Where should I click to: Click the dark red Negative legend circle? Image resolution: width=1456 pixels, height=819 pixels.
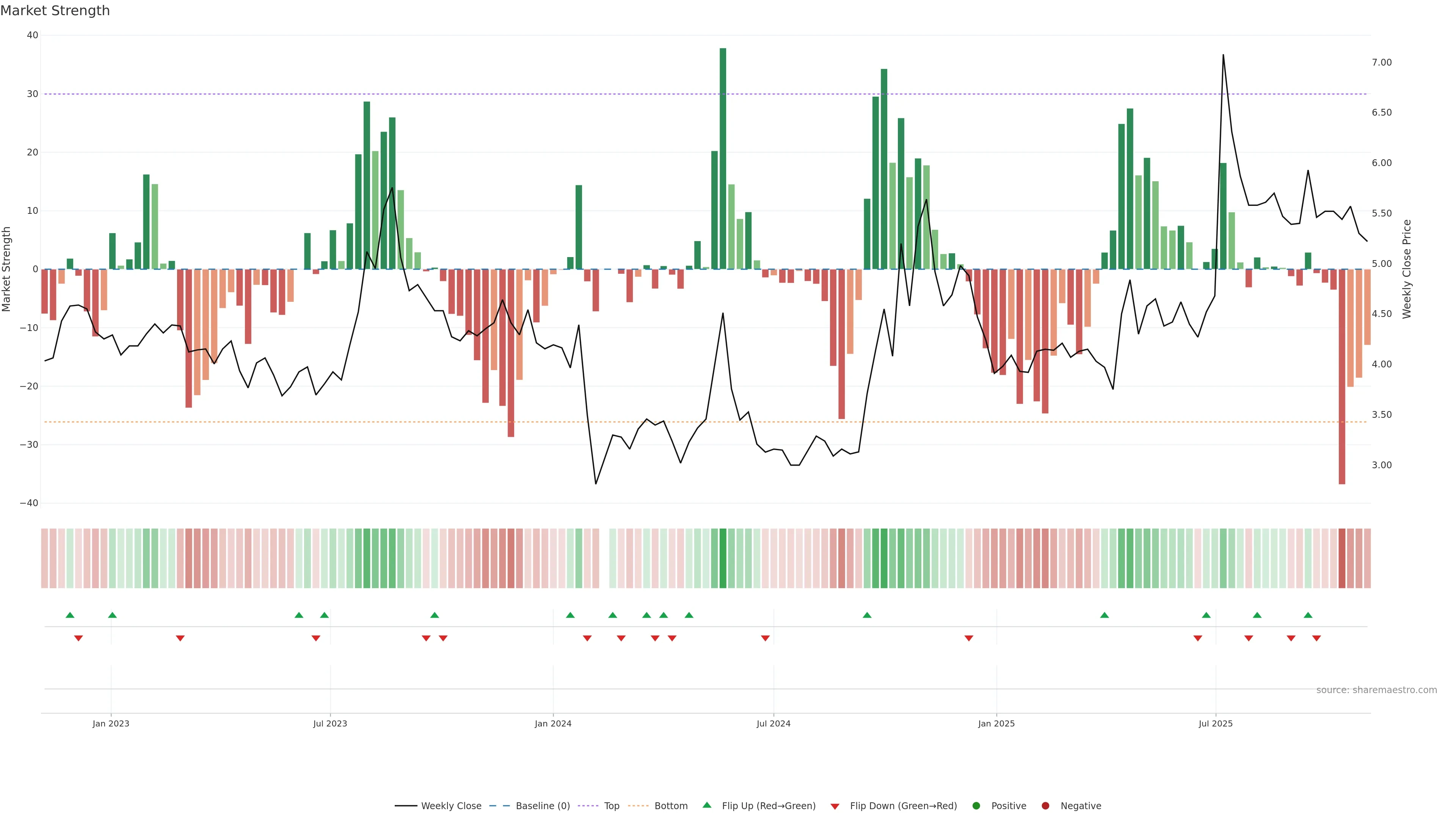1045,806
